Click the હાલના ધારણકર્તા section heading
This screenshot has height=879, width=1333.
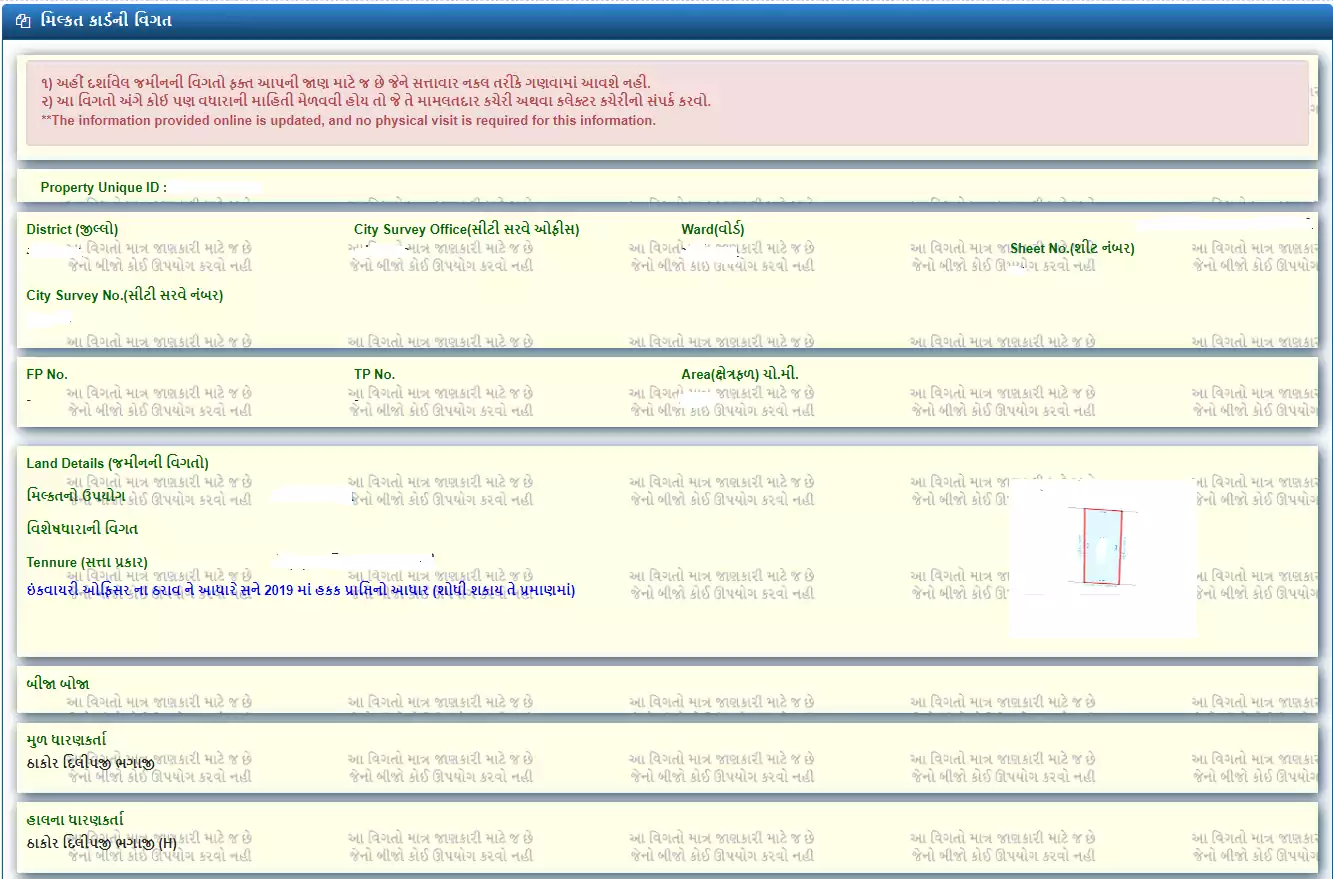click(x=75, y=820)
